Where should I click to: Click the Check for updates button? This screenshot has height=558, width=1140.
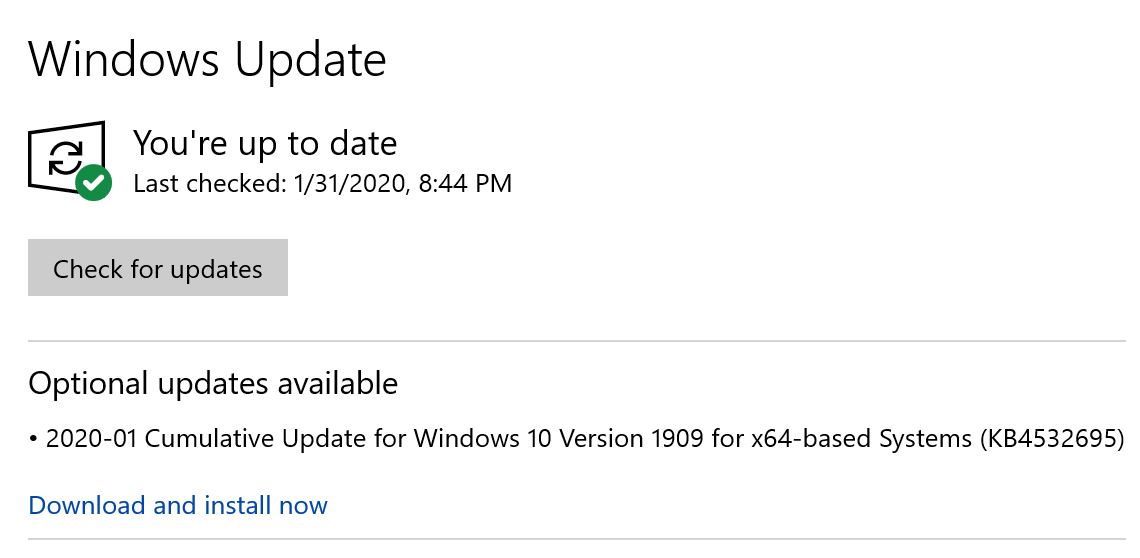(x=157, y=268)
